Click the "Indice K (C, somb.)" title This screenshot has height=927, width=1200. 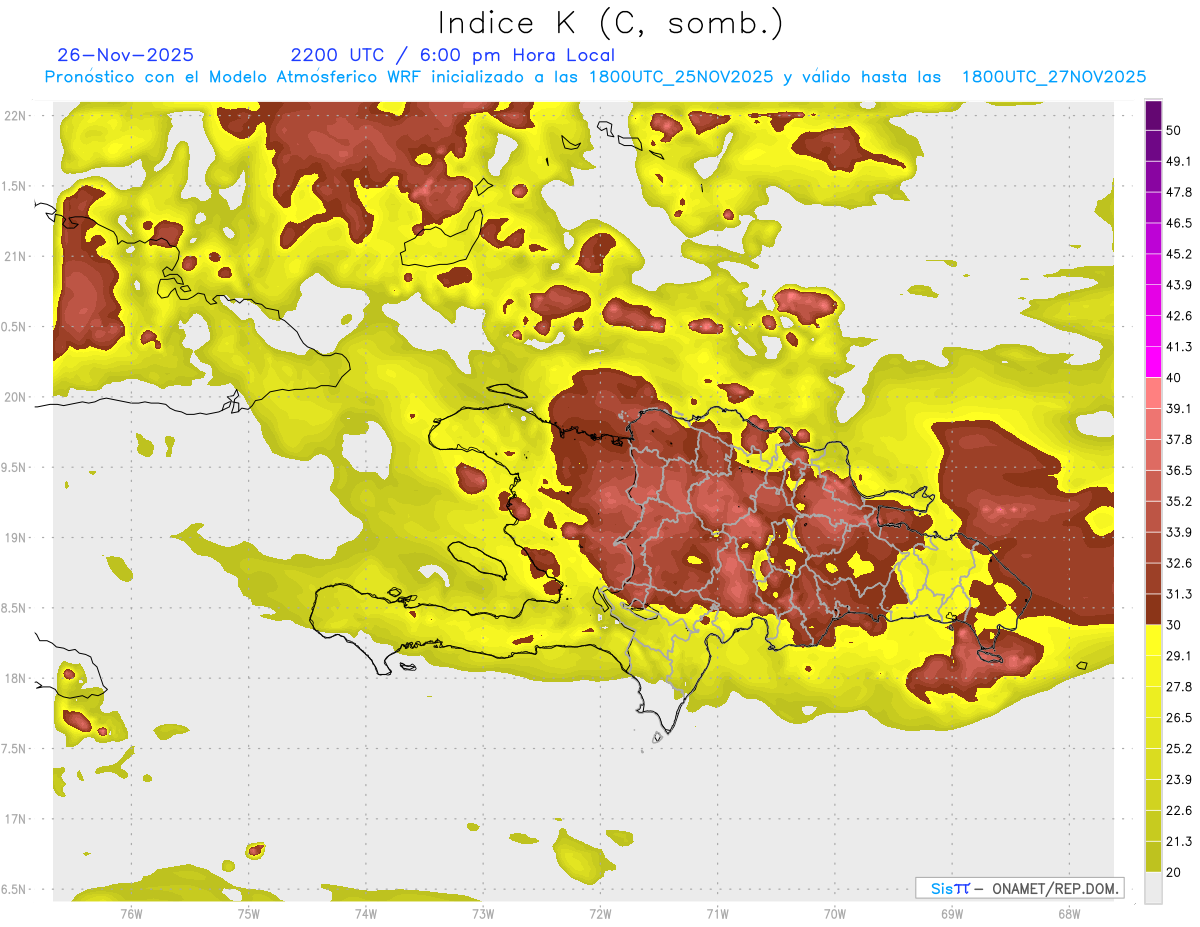pos(611,23)
